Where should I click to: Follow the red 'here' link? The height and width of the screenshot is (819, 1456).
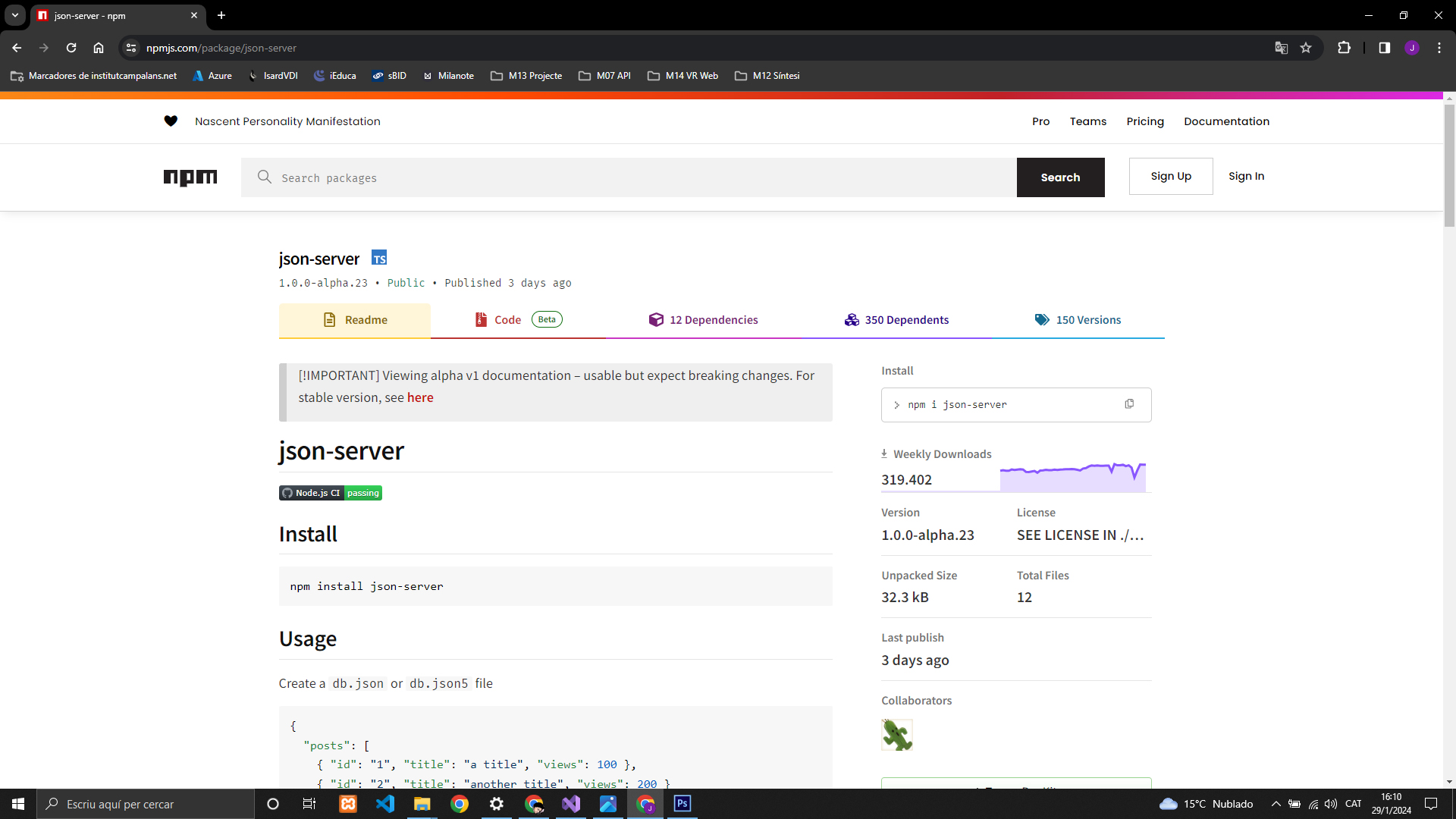[x=420, y=397]
